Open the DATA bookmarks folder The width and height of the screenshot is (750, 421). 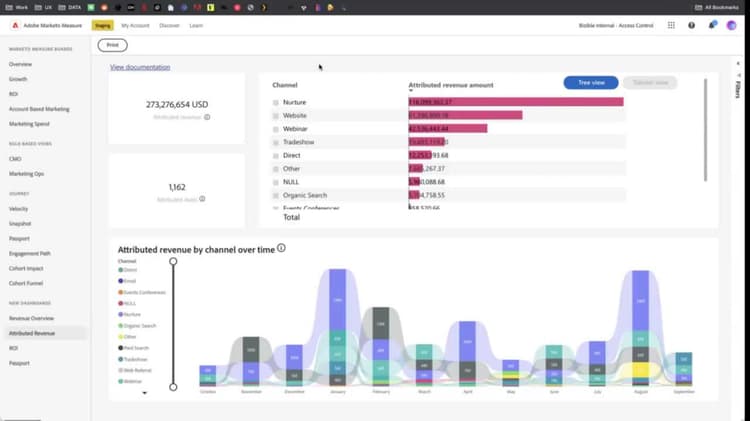[x=70, y=8]
